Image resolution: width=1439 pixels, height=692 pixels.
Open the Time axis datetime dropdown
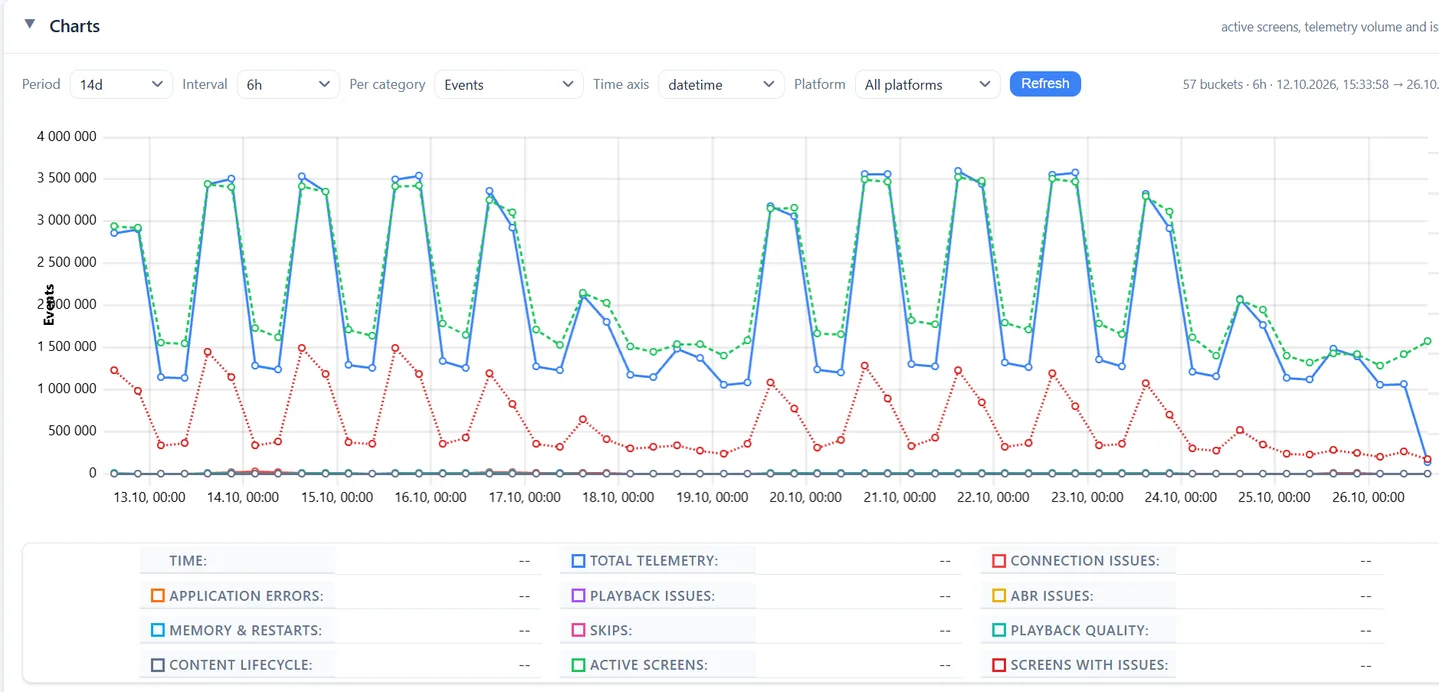click(x=721, y=85)
